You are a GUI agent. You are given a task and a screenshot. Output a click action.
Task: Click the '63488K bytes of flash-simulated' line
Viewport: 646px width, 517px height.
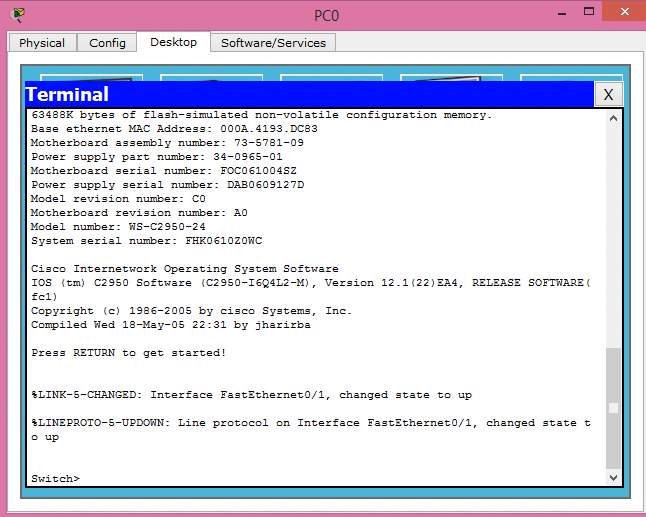click(x=262, y=115)
